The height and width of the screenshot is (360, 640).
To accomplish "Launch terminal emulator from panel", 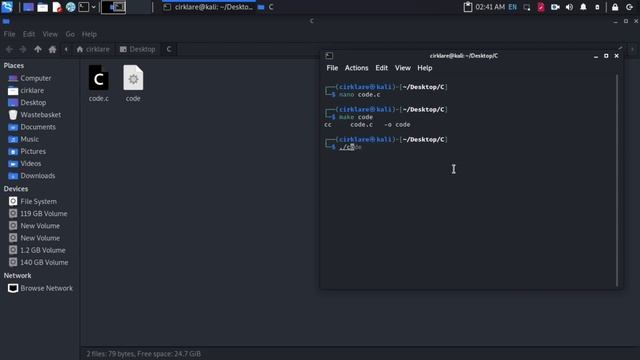I will point(84,7).
